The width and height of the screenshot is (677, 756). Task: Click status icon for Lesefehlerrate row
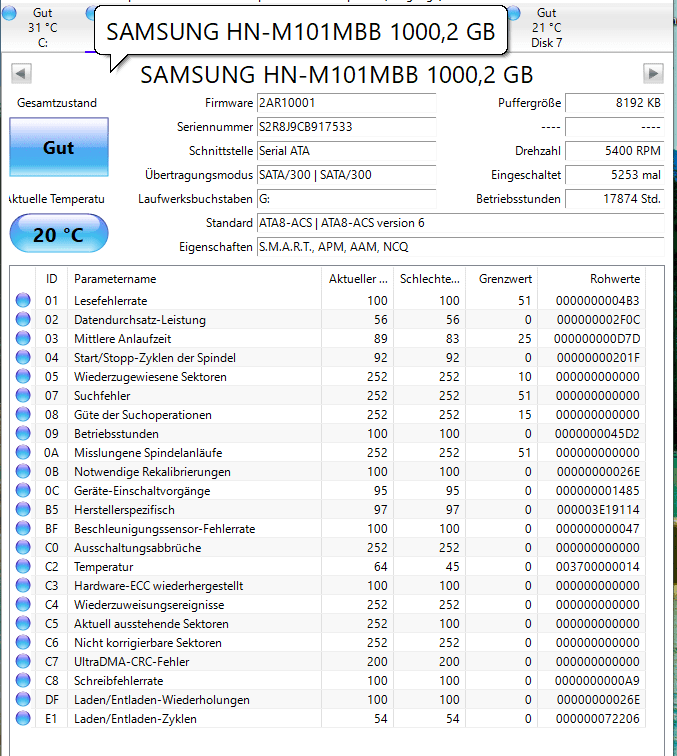pos(23,300)
